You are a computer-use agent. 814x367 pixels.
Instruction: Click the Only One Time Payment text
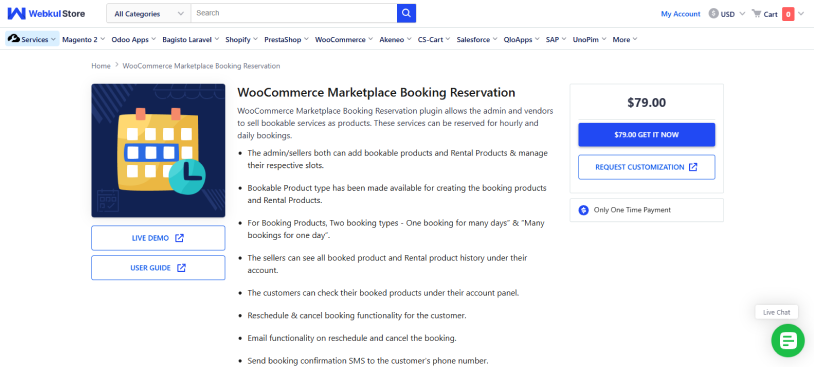click(632, 210)
